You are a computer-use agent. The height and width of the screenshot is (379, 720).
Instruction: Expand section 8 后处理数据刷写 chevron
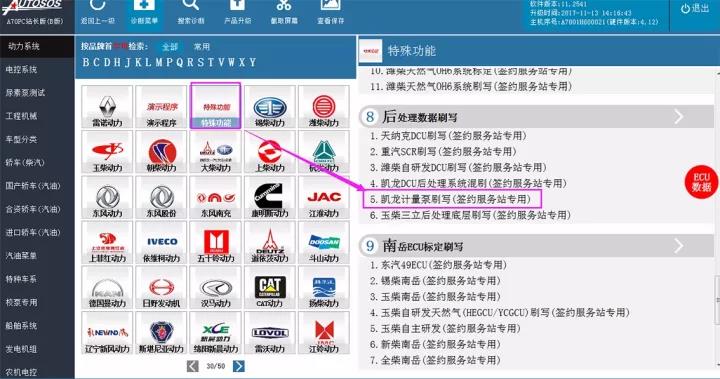[679, 117]
